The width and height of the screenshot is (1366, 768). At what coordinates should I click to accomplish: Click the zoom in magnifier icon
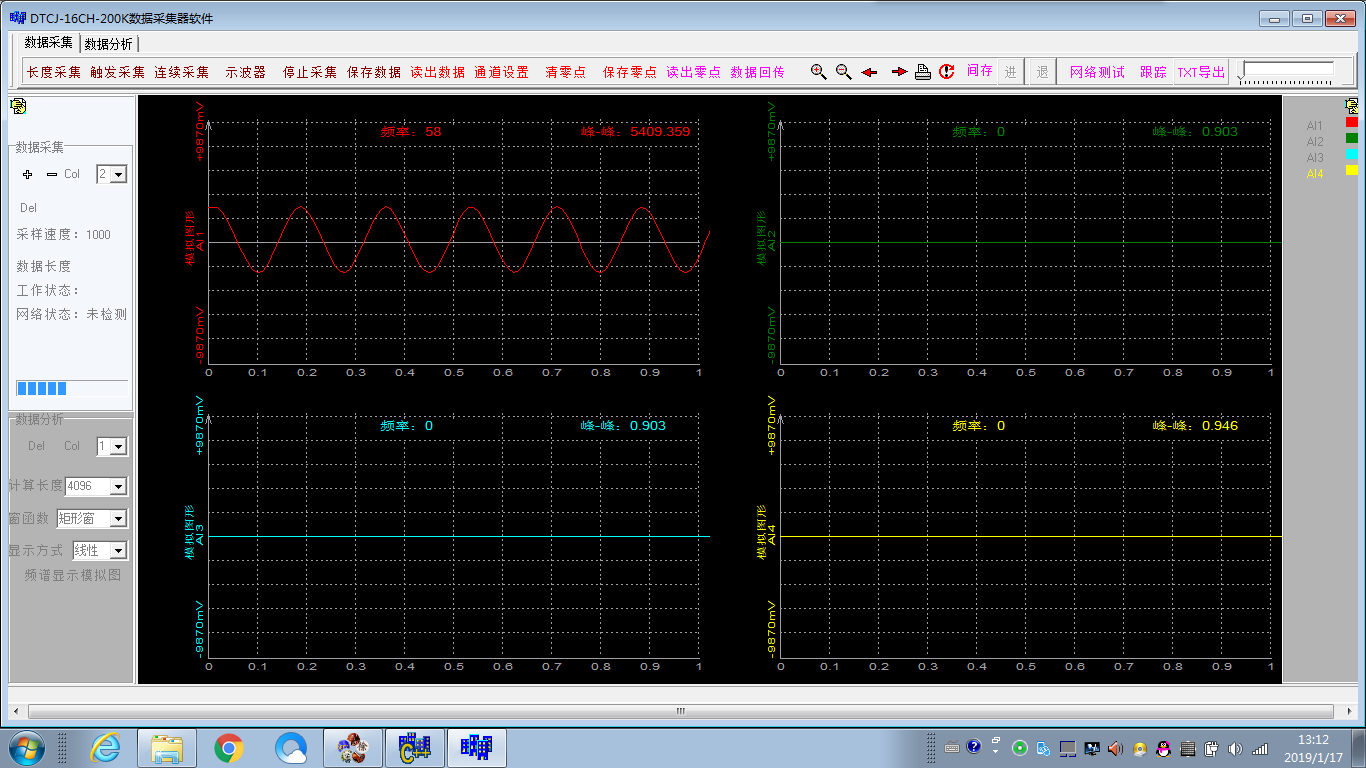[818, 72]
